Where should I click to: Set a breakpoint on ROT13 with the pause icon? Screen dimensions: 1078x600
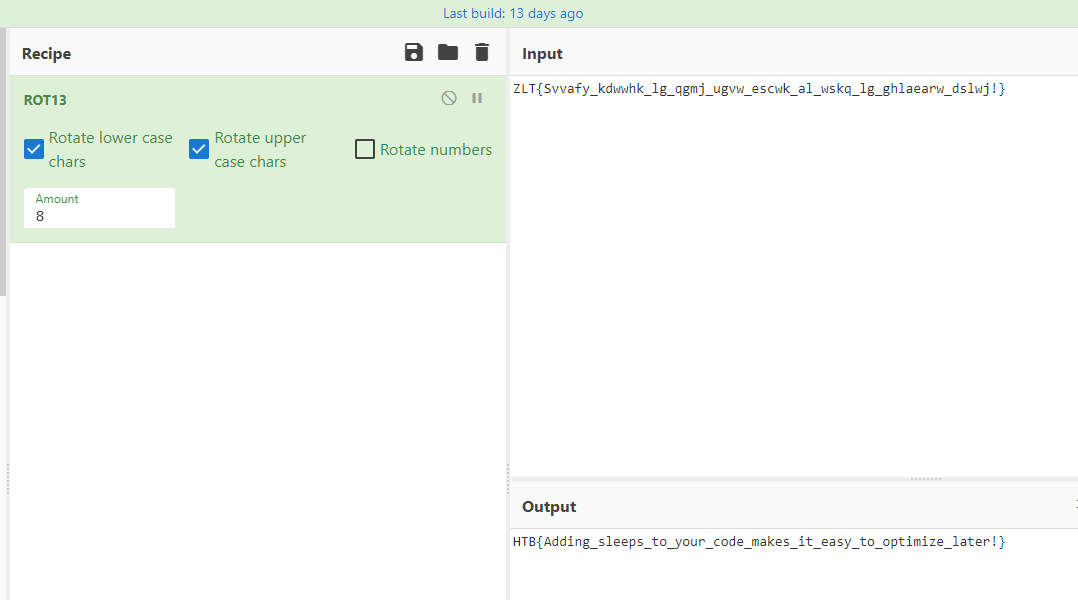[477, 98]
